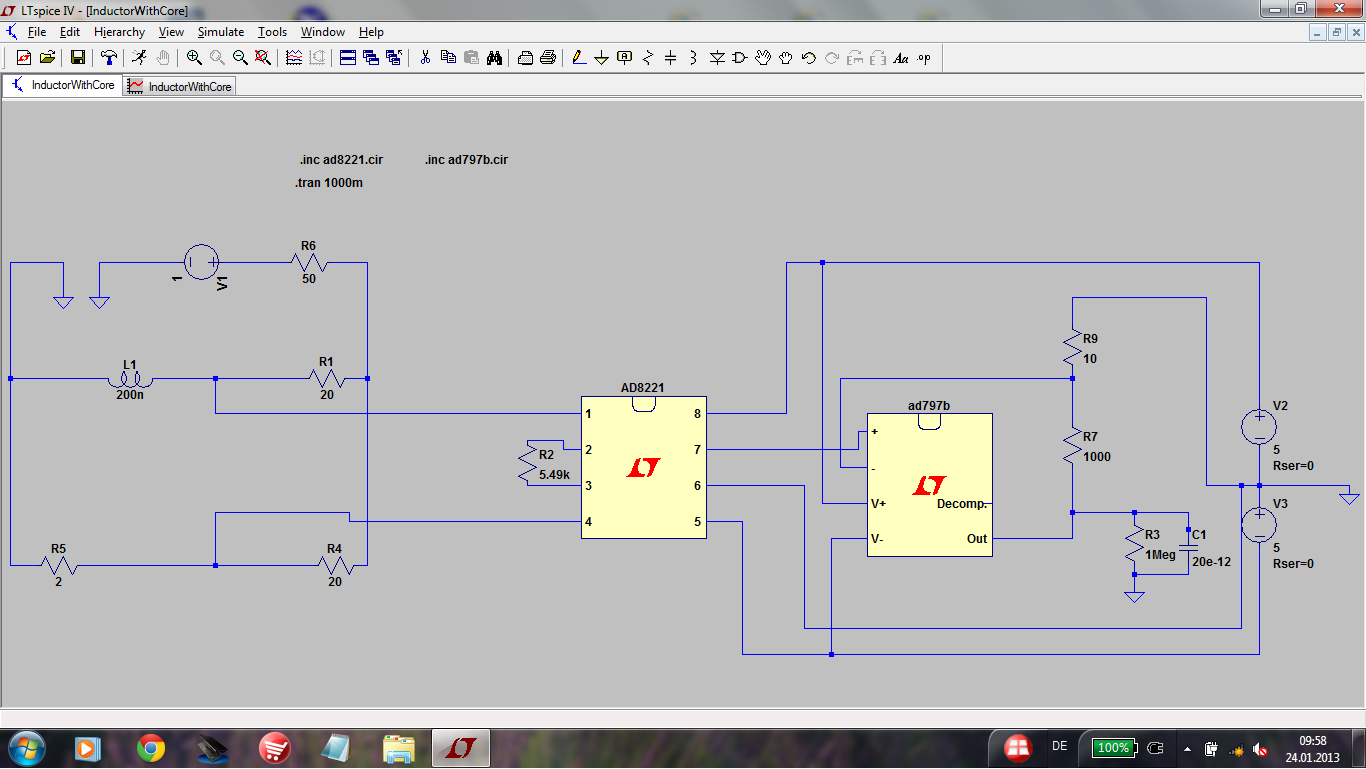Click the inductor L1 symbol
The height and width of the screenshot is (769, 1366).
coord(130,379)
